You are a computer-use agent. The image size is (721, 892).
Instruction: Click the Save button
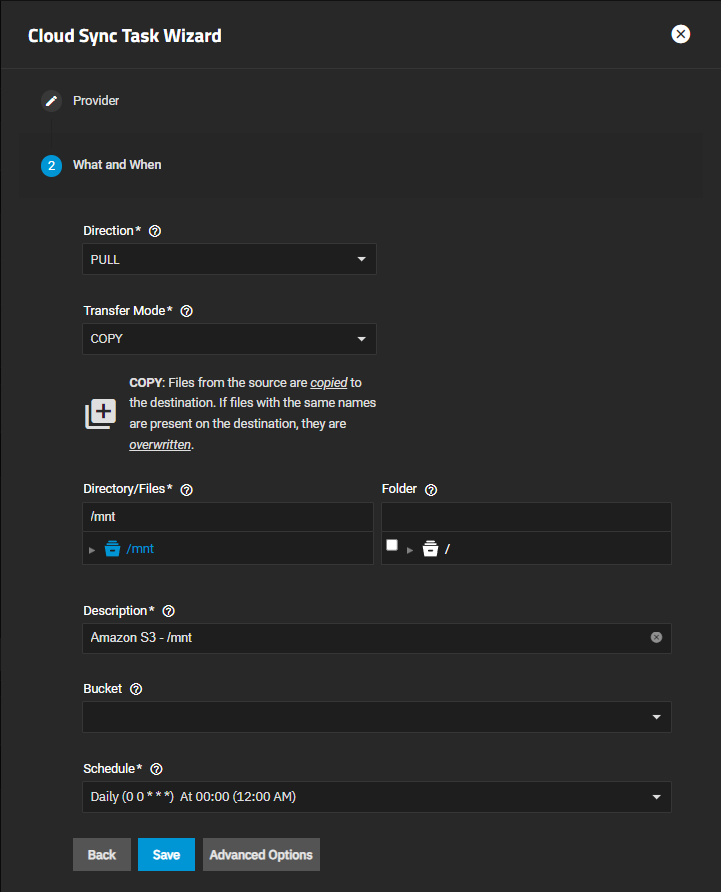click(x=166, y=855)
